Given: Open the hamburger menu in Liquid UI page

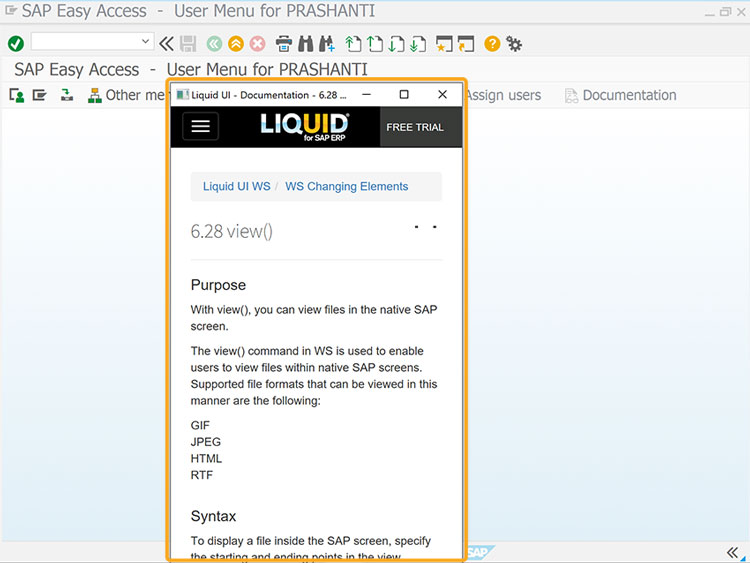Looking at the screenshot, I should [200, 126].
